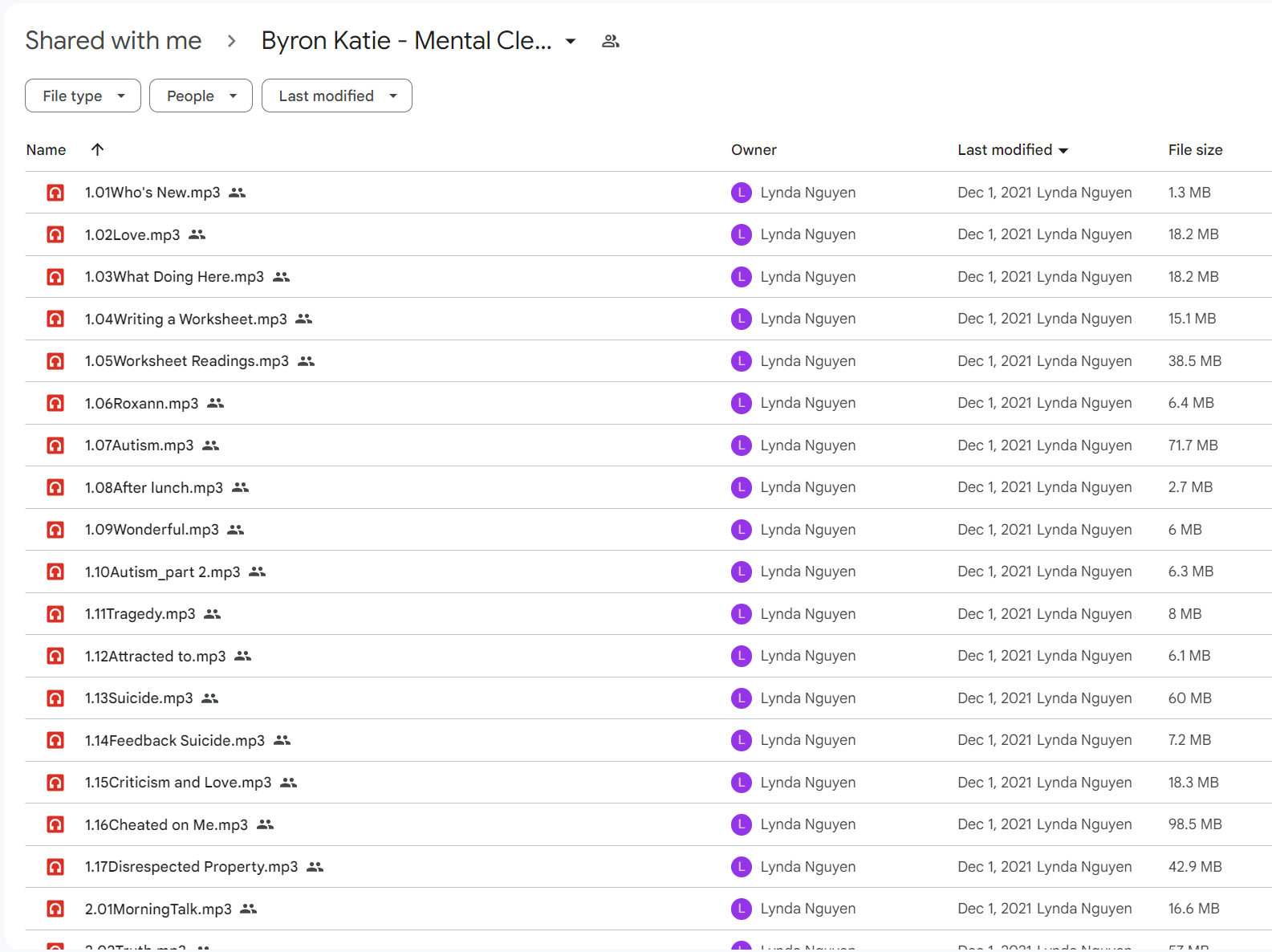Select file 1.17Disrespected Property.mp3

click(192, 867)
